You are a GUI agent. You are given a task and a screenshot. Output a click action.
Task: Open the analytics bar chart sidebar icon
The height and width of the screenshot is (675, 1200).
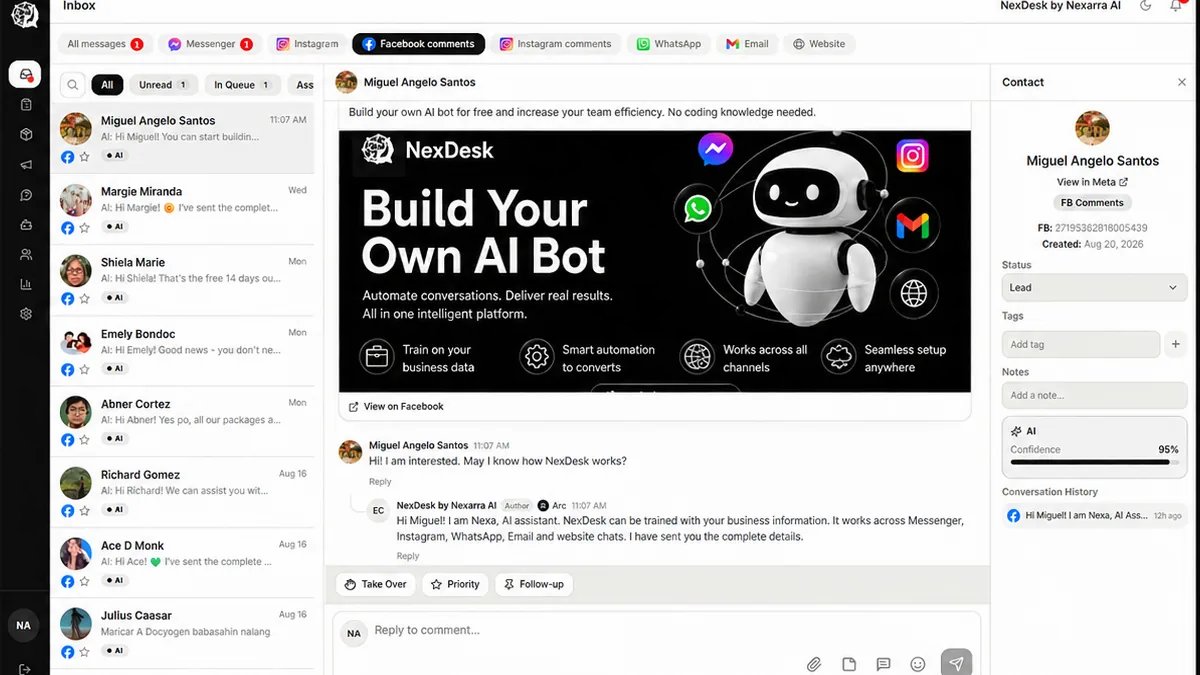tap(26, 284)
